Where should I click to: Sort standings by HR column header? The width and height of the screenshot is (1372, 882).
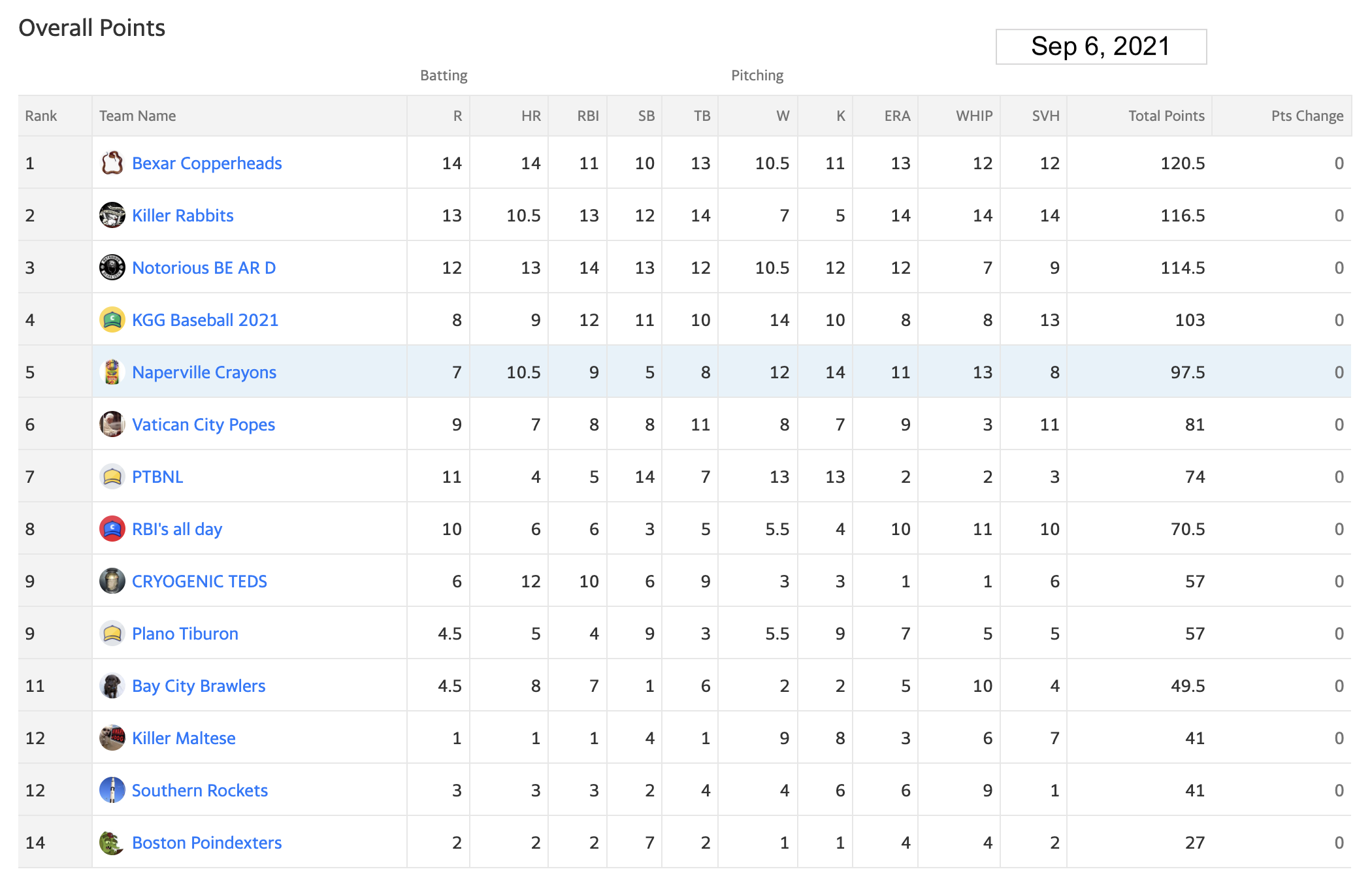coord(531,116)
